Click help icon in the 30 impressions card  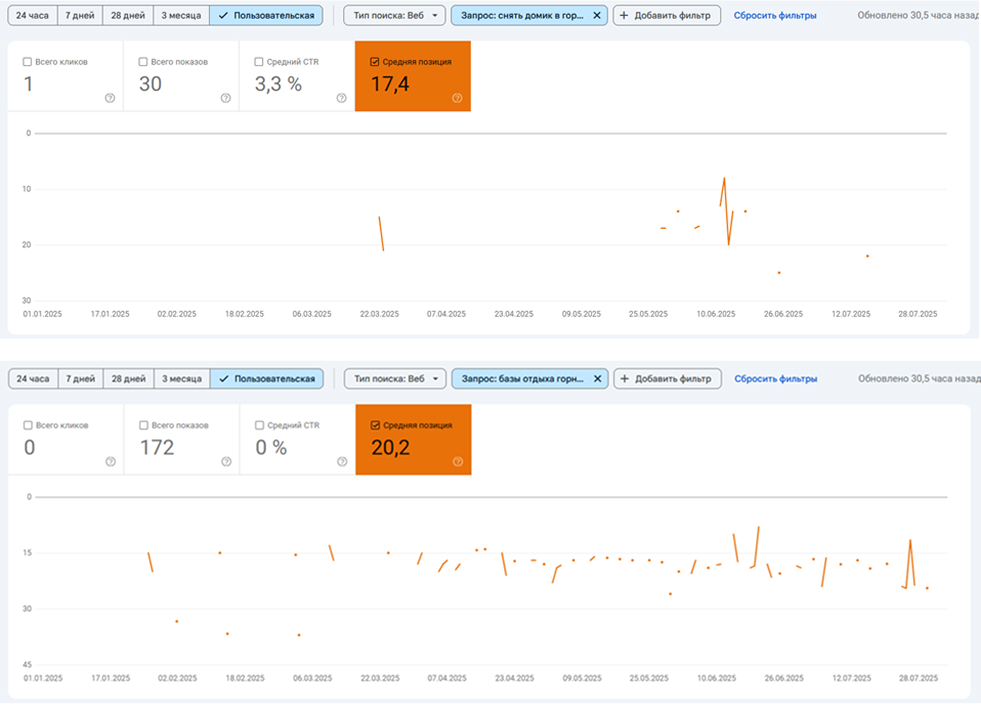coord(225,98)
